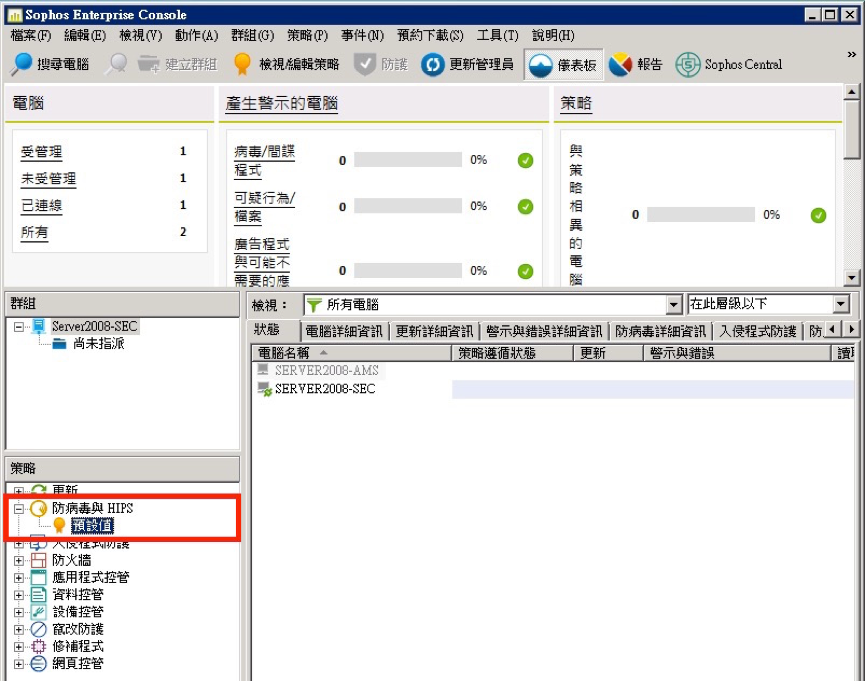This screenshot has height=681, width=865.
Task: Click the 防護 shield icon
Action: pyautogui.click(x=365, y=65)
